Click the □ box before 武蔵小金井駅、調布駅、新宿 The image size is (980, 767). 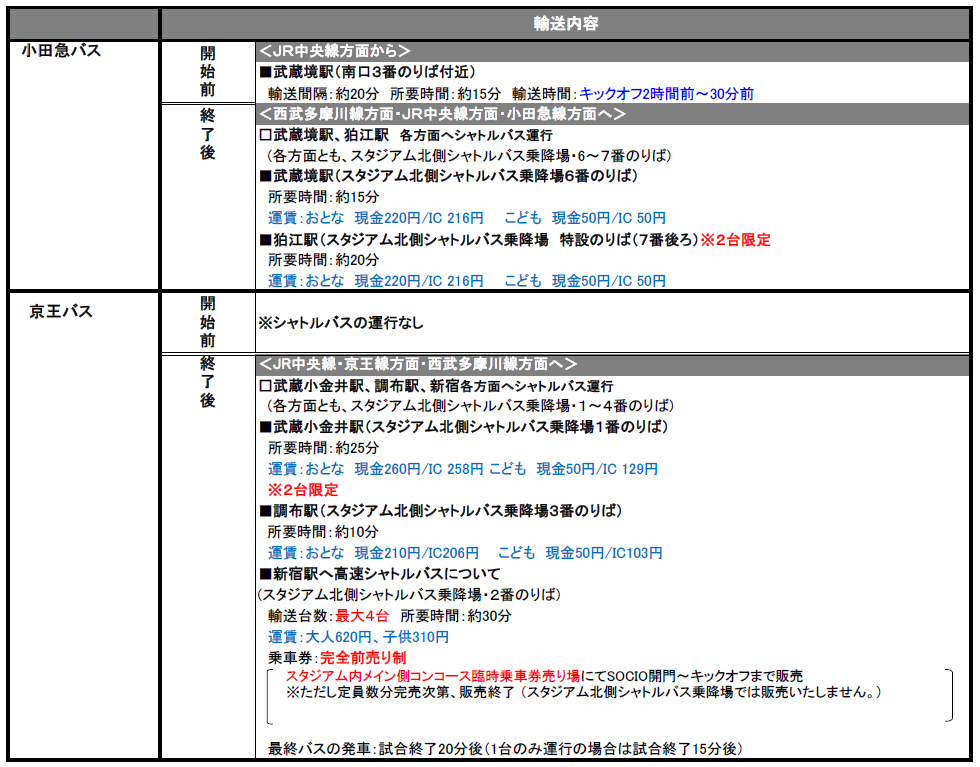click(x=265, y=386)
